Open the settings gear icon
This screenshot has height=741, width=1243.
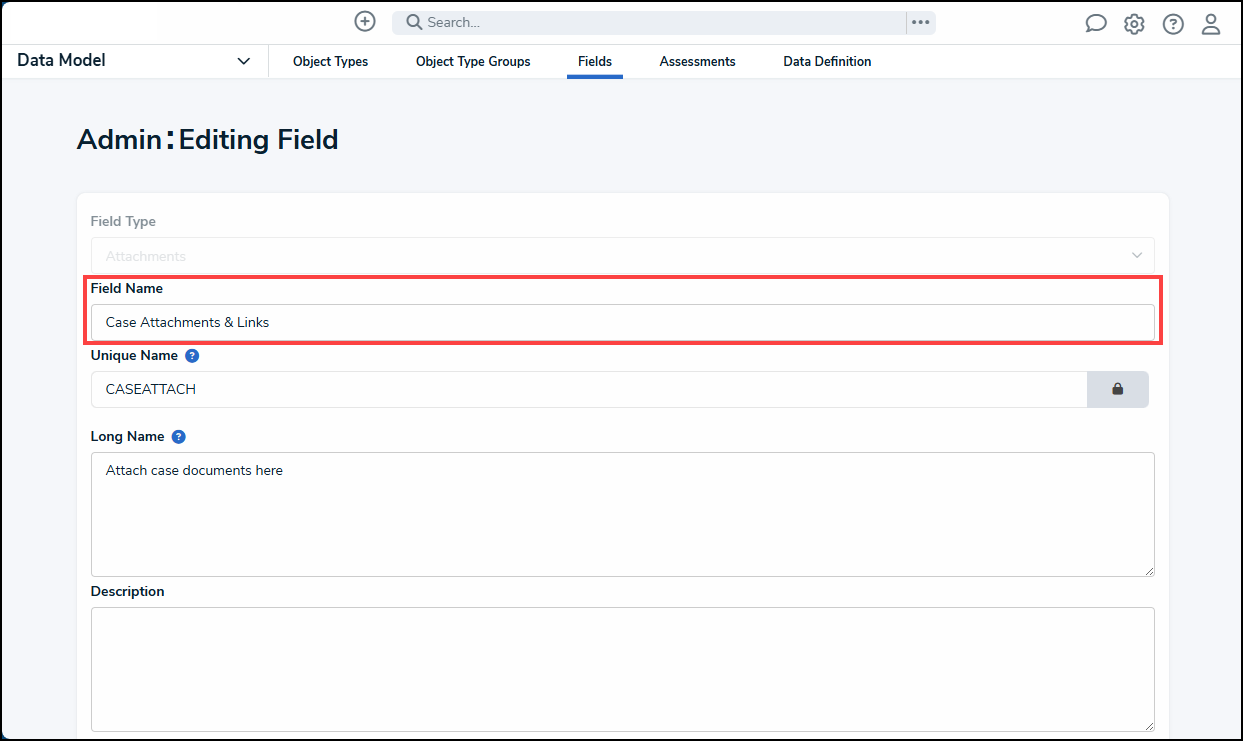(x=1134, y=22)
